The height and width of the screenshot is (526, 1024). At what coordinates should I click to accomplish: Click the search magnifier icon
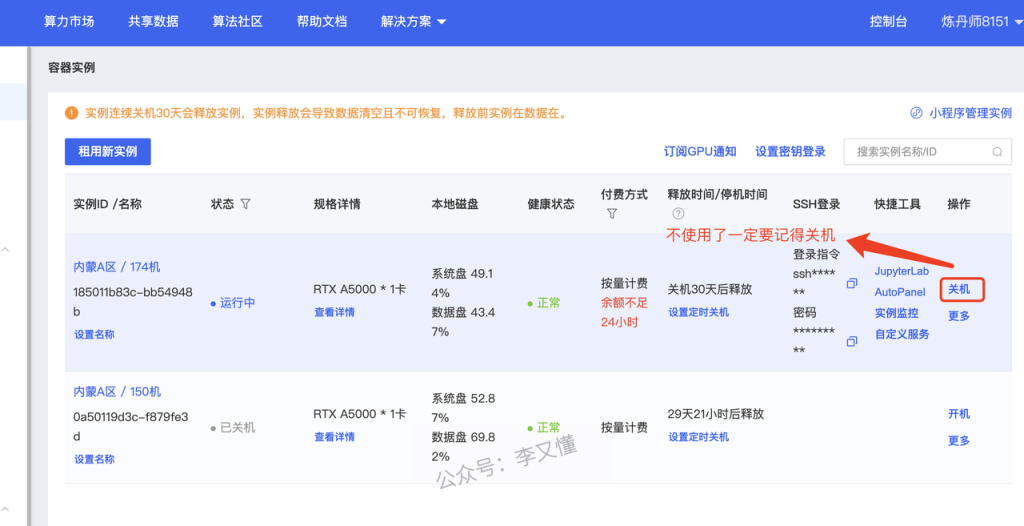point(997,152)
